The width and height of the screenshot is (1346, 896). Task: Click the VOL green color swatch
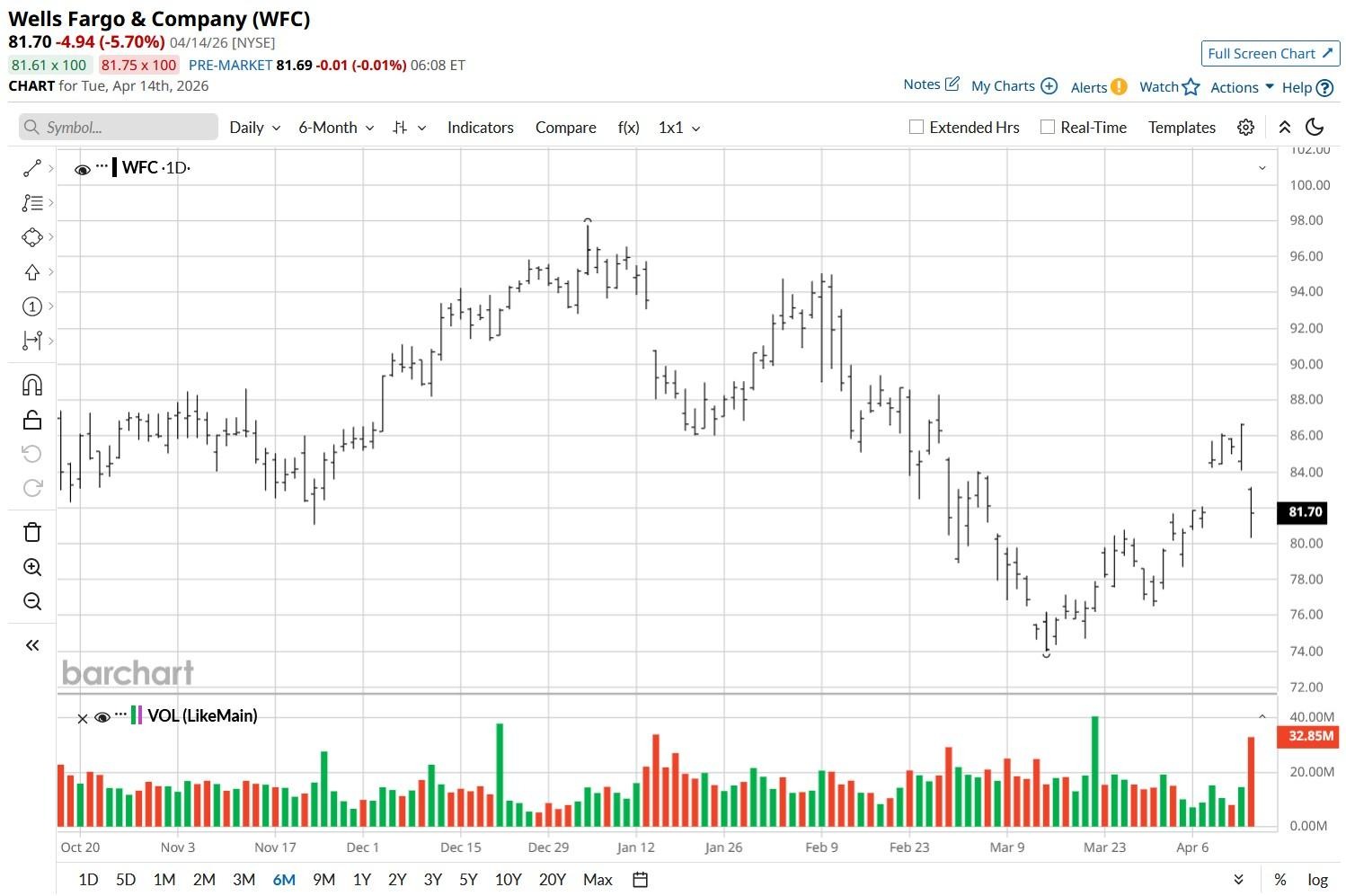[x=133, y=715]
